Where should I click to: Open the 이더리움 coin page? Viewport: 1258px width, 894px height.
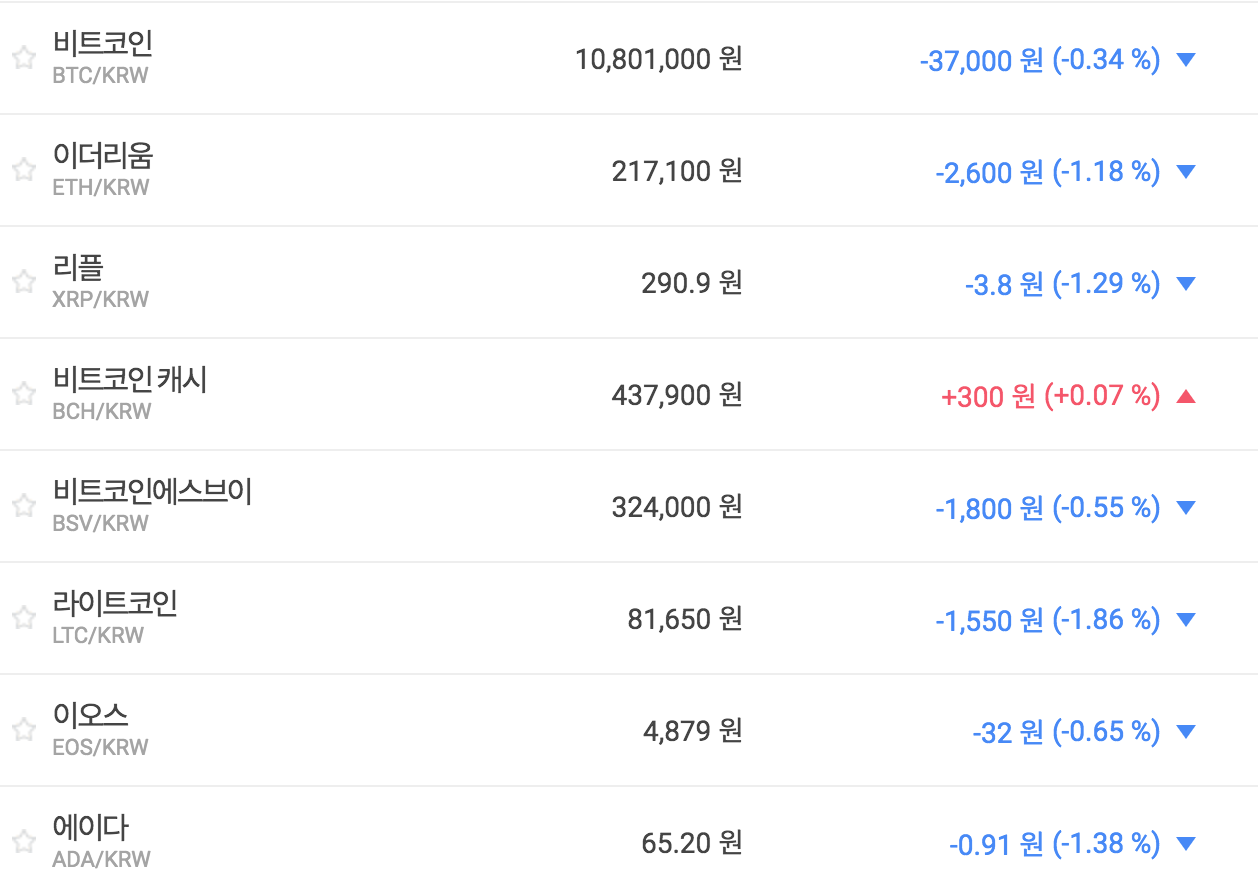[x=103, y=156]
